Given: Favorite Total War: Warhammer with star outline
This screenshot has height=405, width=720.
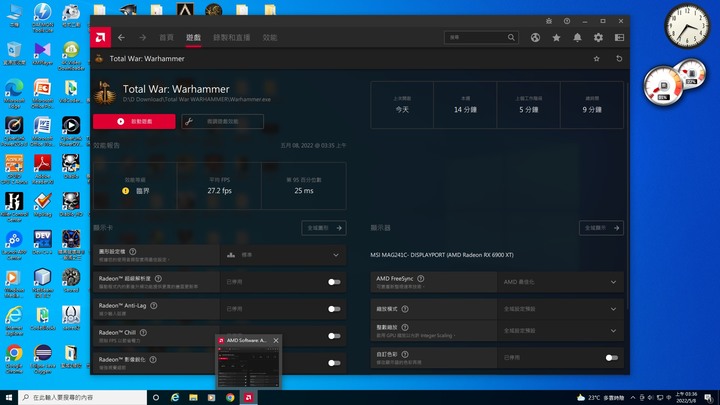Looking at the screenshot, I should [x=596, y=59].
